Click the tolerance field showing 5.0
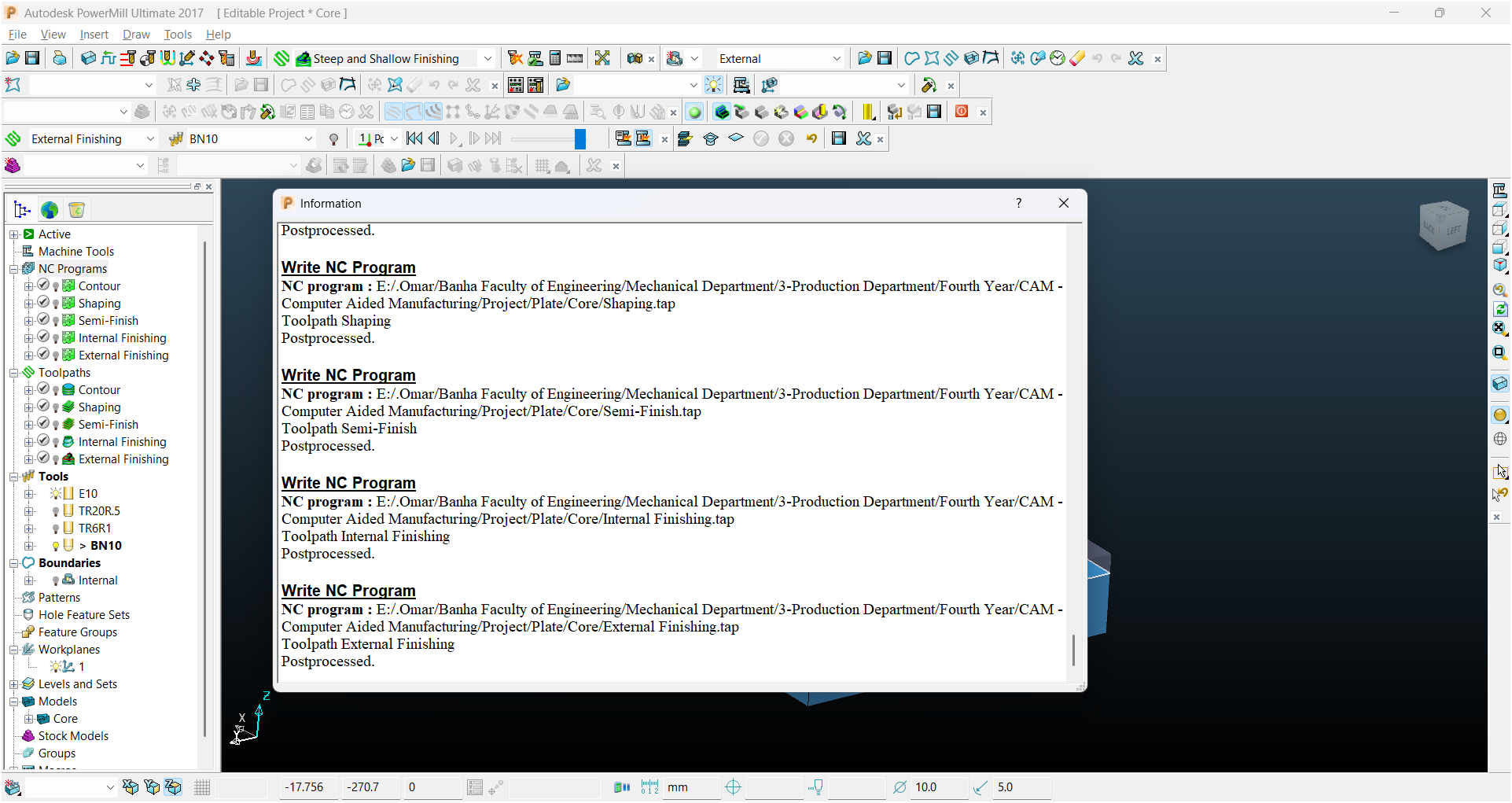Screen dimensions: 1512x803 pyautogui.click(x=1021, y=787)
